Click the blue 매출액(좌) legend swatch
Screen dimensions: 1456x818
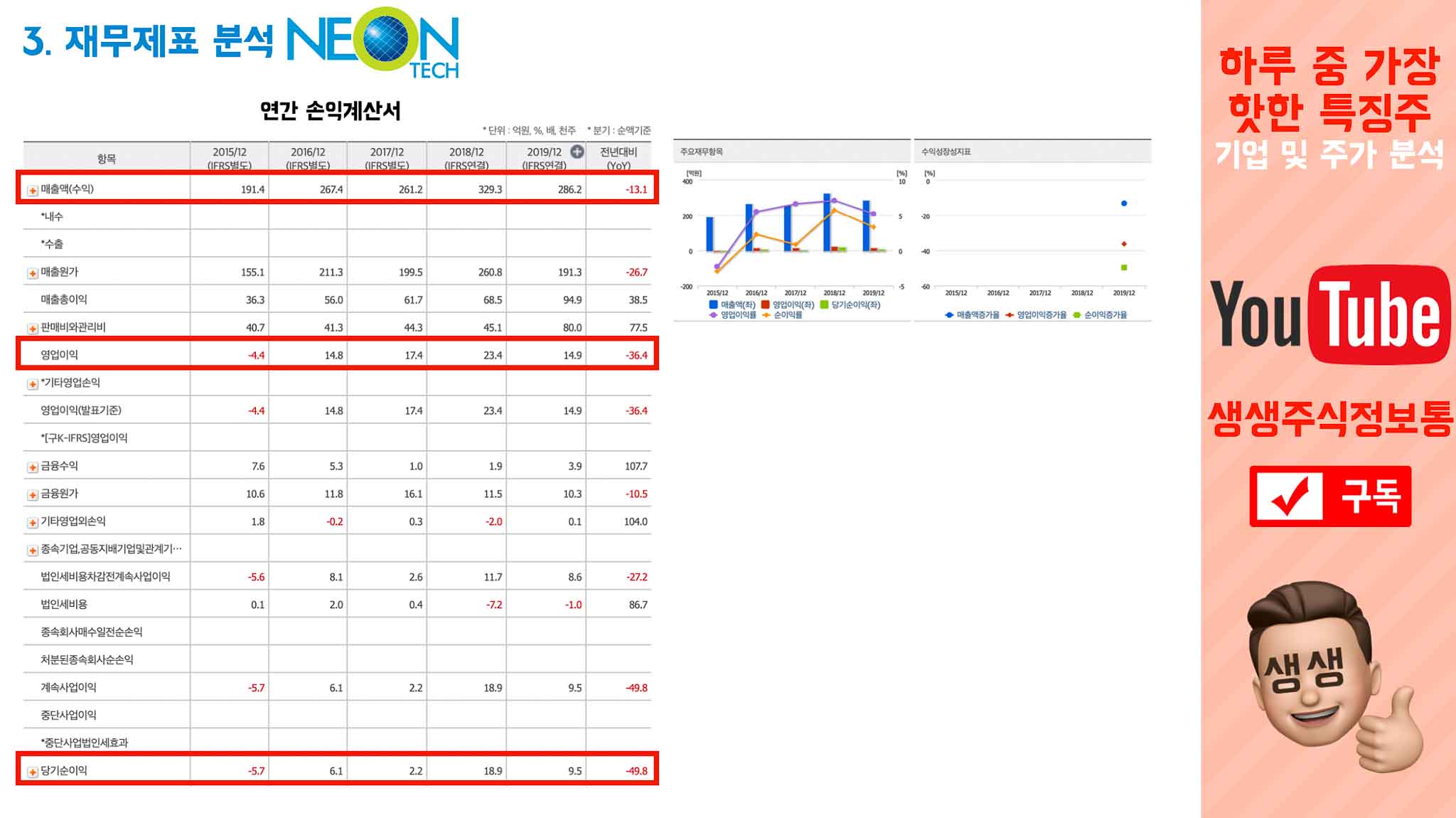pyautogui.click(x=713, y=304)
